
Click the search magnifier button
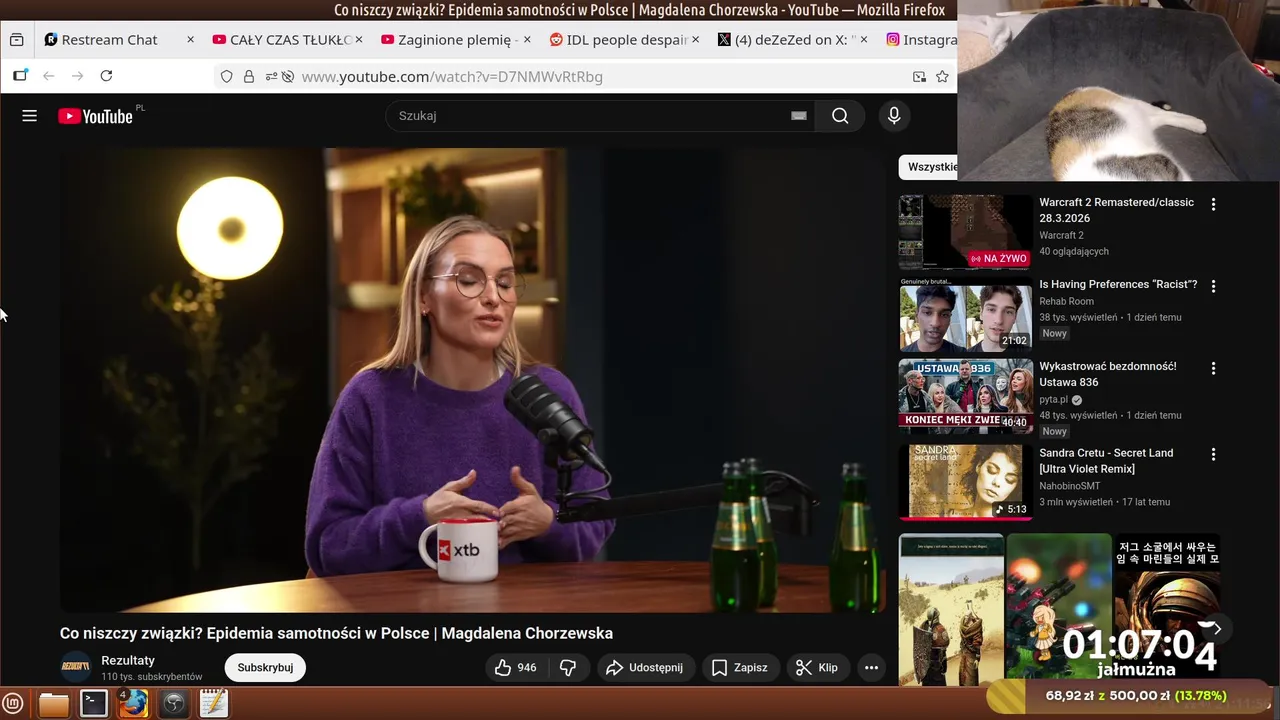tap(840, 116)
